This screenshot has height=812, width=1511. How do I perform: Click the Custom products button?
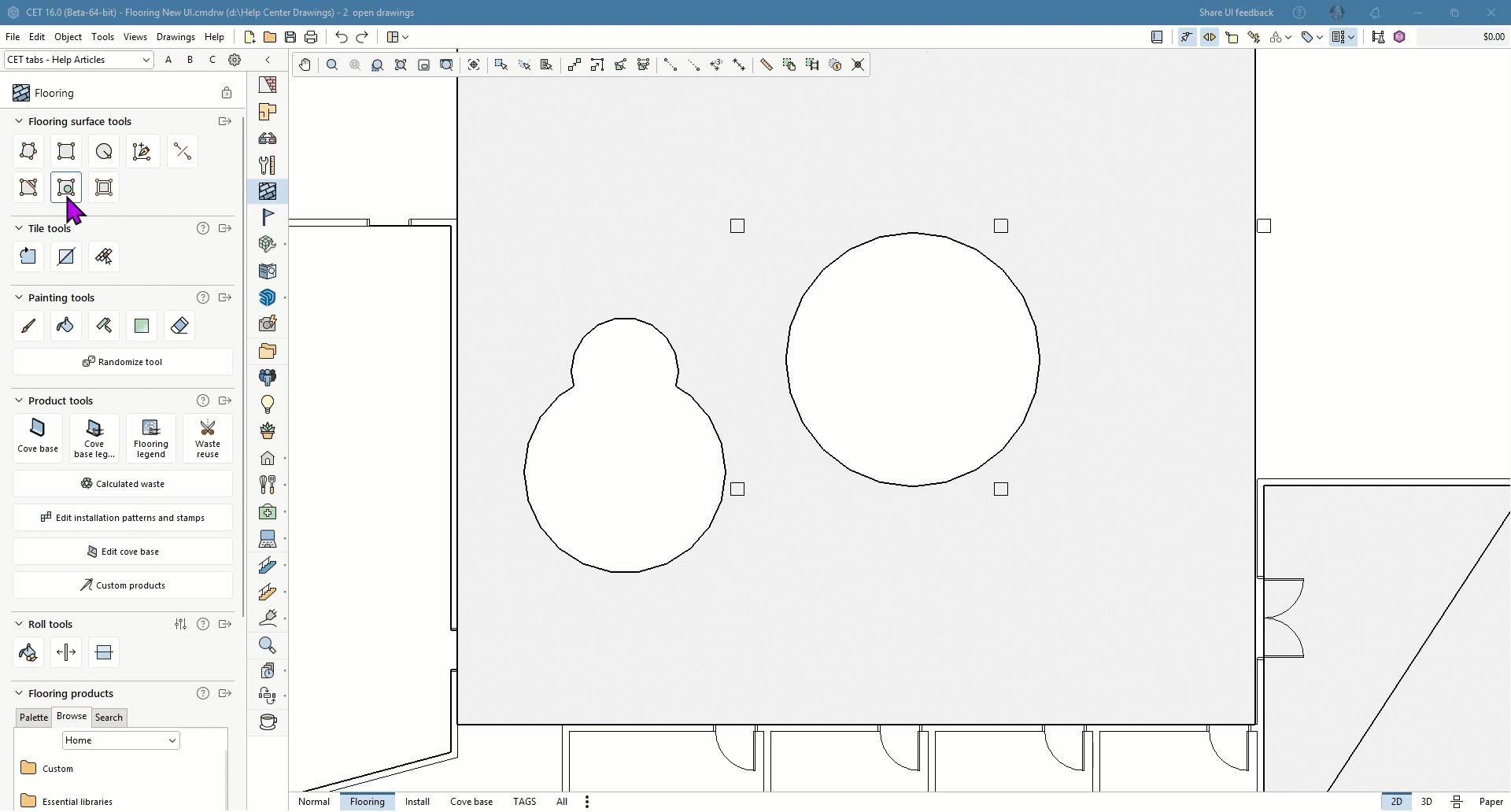(x=123, y=585)
